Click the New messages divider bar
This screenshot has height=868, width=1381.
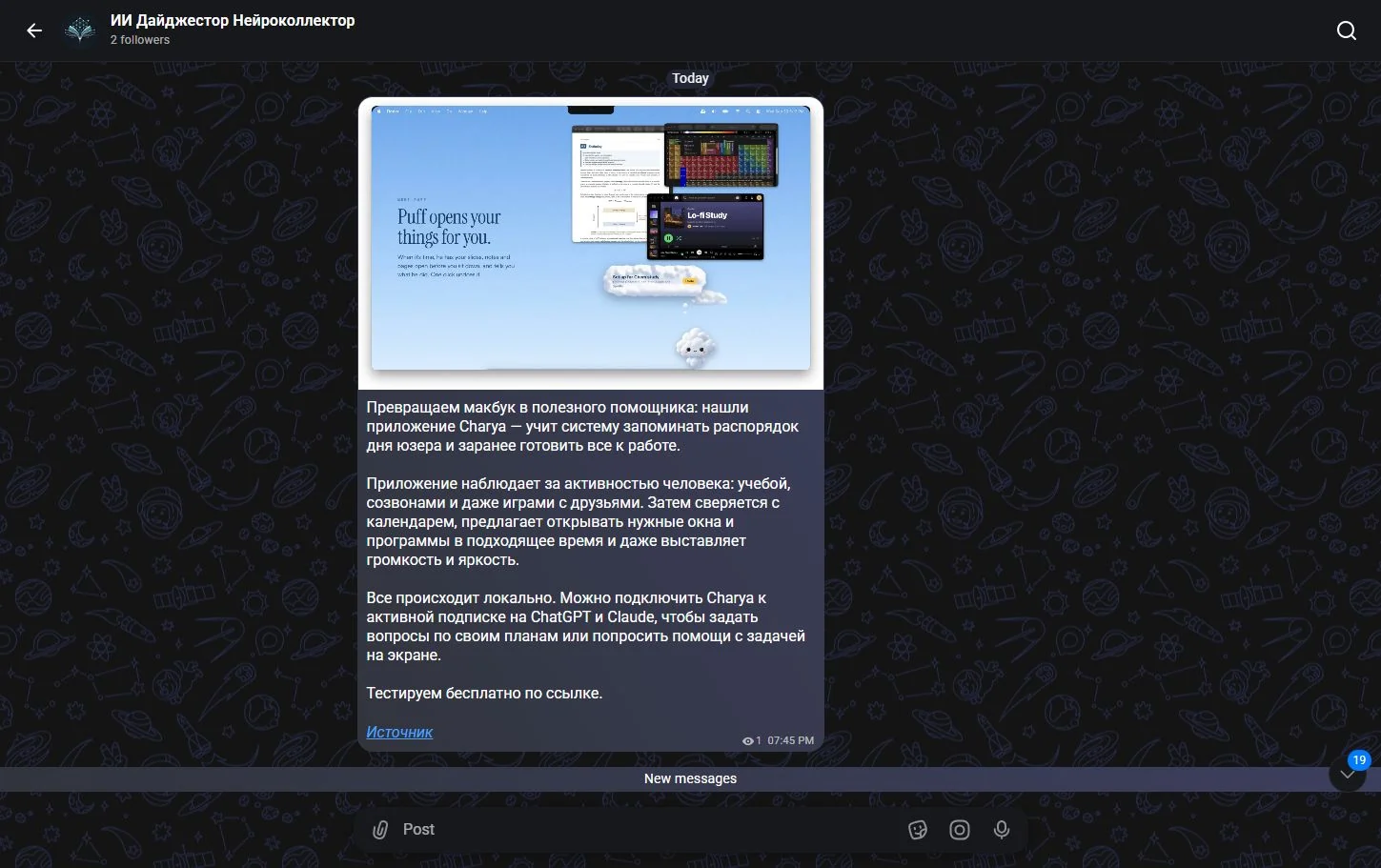(690, 778)
